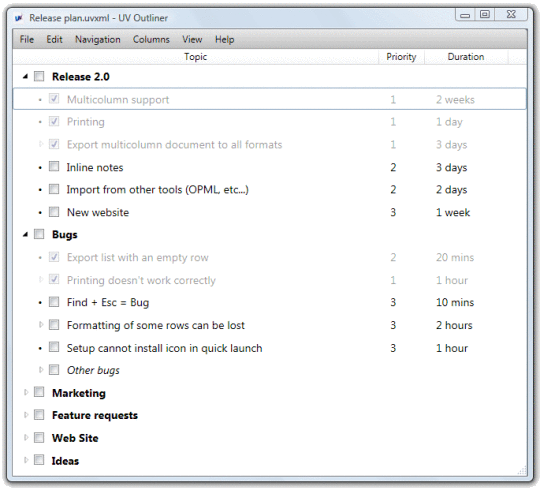Image resolution: width=540 pixels, height=490 pixels.
Task: Check Setup cannot install icon checkbox
Action: coord(54,347)
